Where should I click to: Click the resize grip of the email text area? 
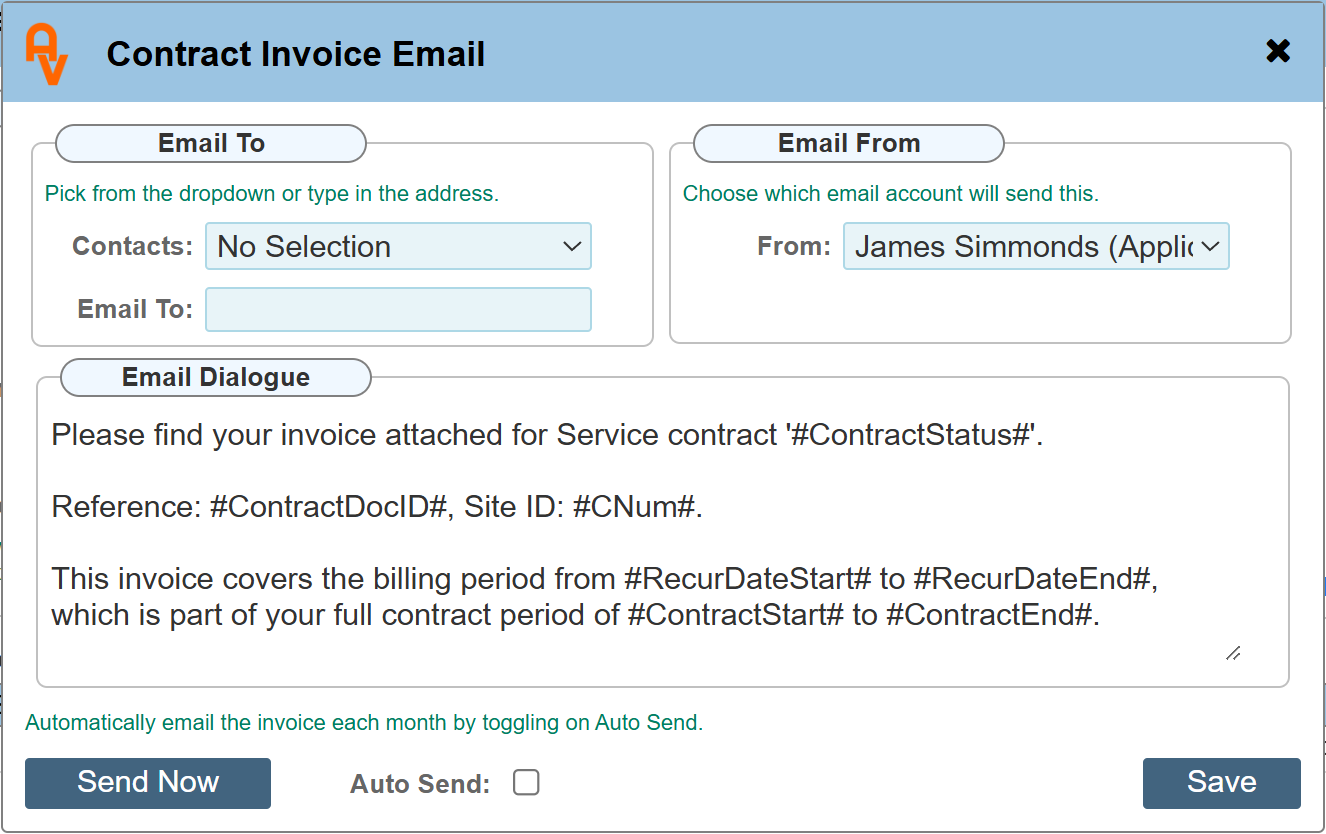click(x=1233, y=653)
